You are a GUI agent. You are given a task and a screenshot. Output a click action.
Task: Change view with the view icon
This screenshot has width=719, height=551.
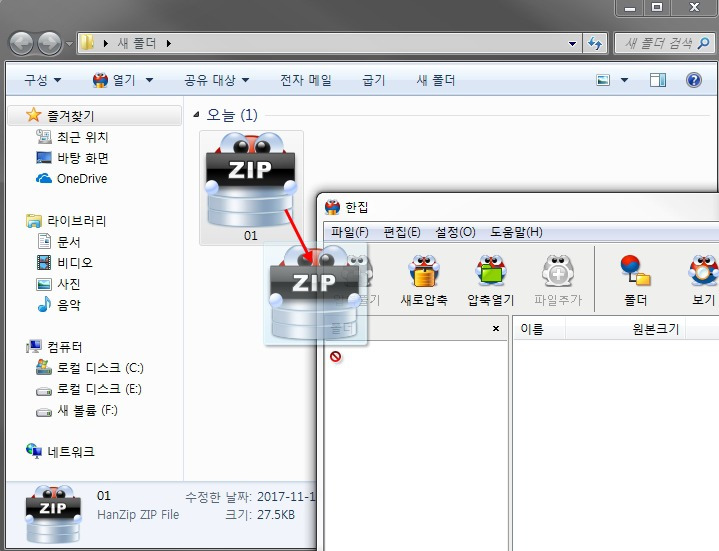pos(603,80)
